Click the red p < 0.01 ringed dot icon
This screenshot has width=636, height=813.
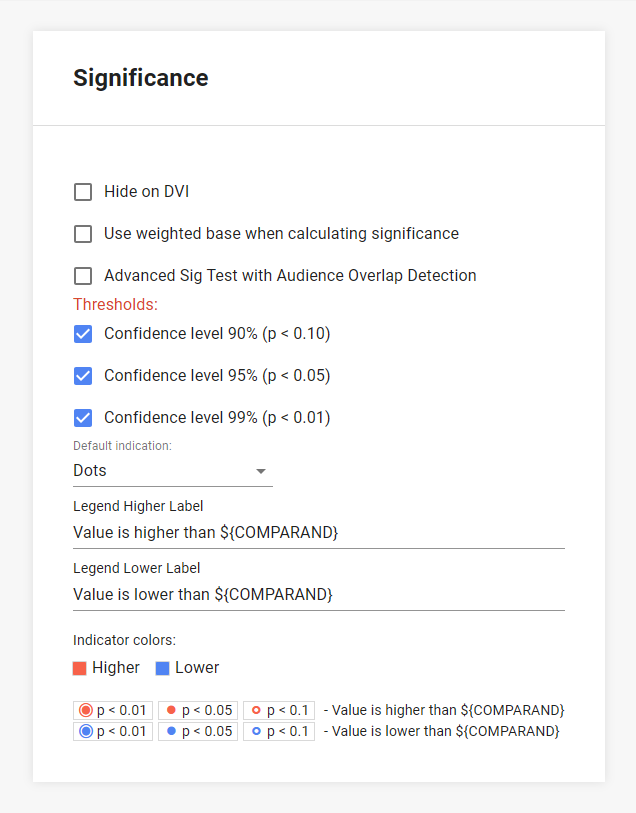click(86, 710)
